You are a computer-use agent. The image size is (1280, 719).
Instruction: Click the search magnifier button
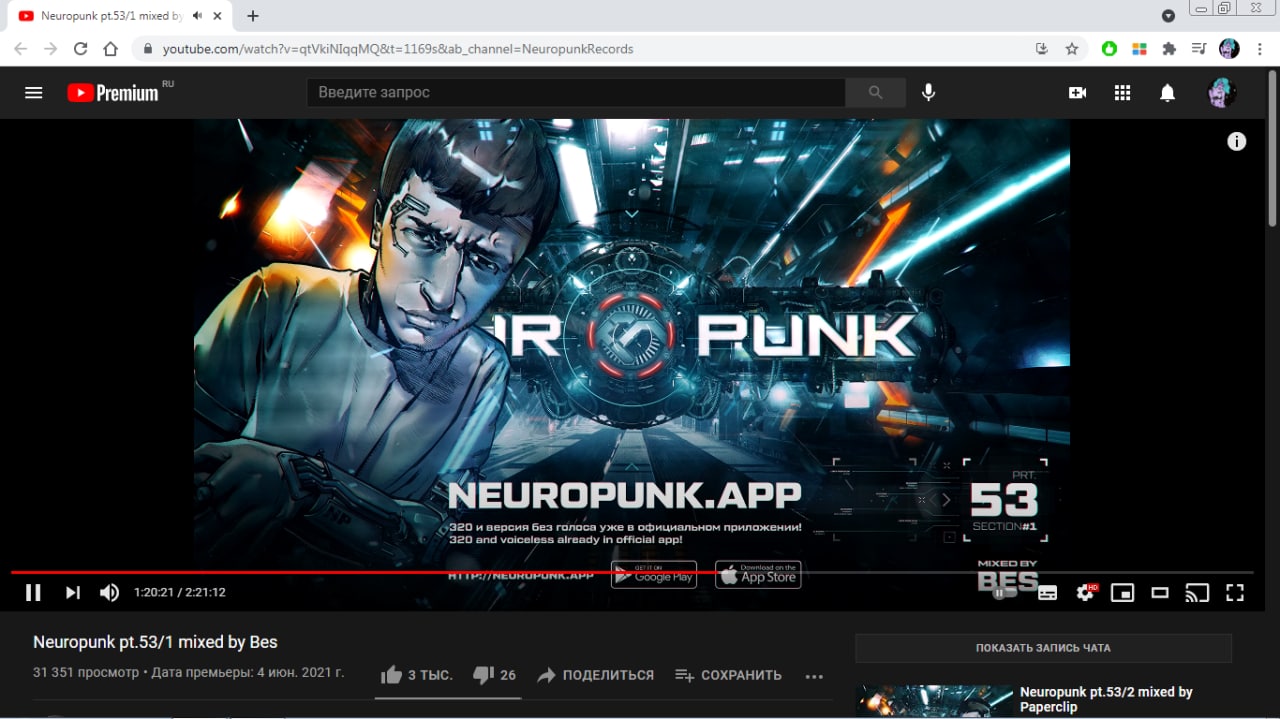(x=875, y=92)
